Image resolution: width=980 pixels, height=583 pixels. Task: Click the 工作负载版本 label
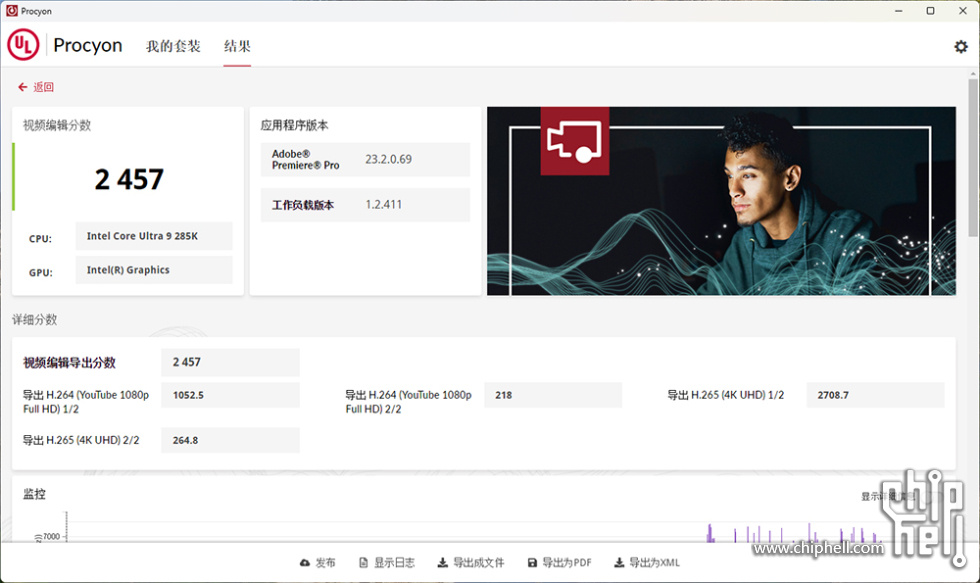click(x=302, y=205)
